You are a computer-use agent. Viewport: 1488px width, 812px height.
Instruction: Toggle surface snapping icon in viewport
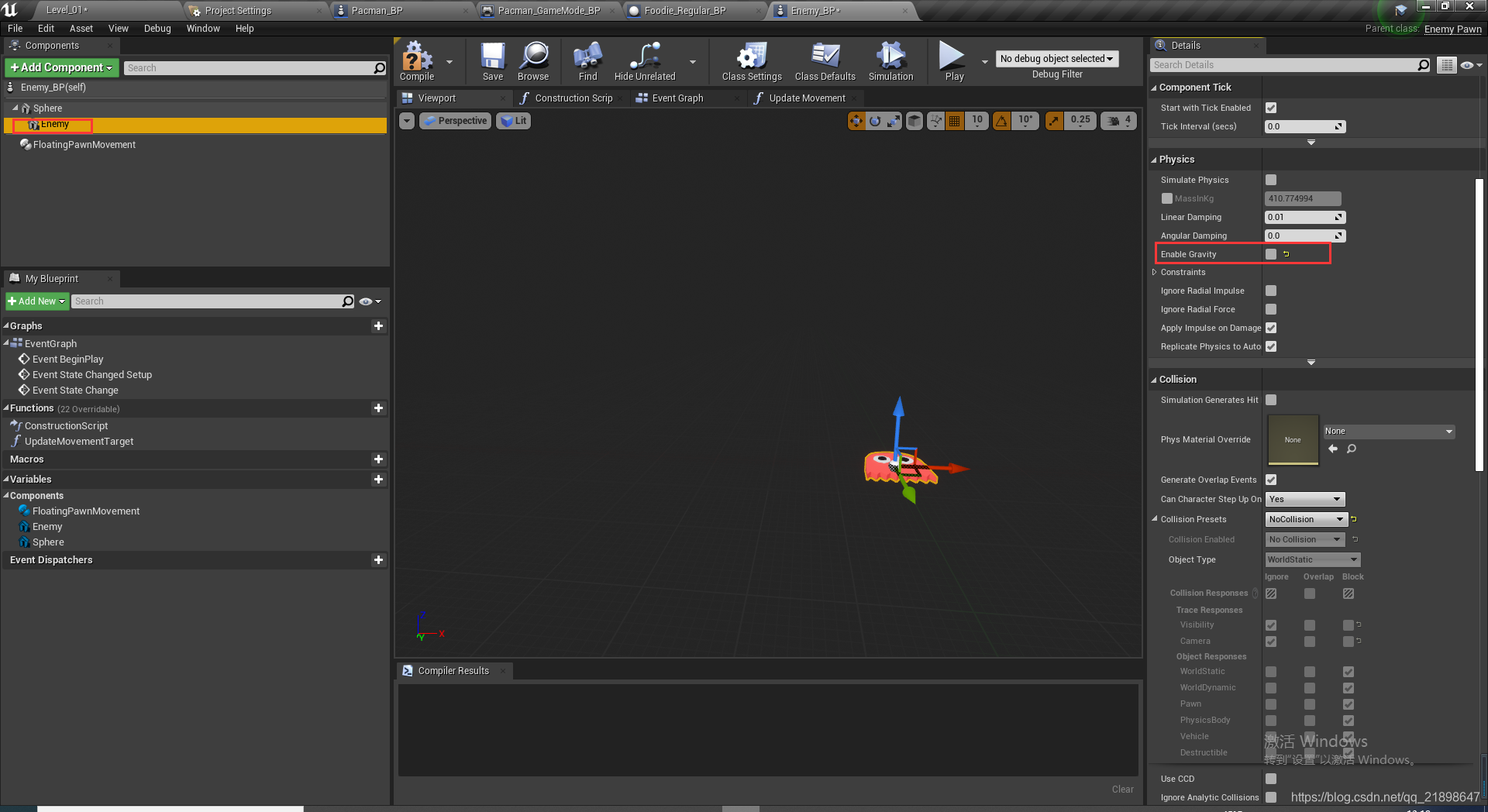point(935,121)
